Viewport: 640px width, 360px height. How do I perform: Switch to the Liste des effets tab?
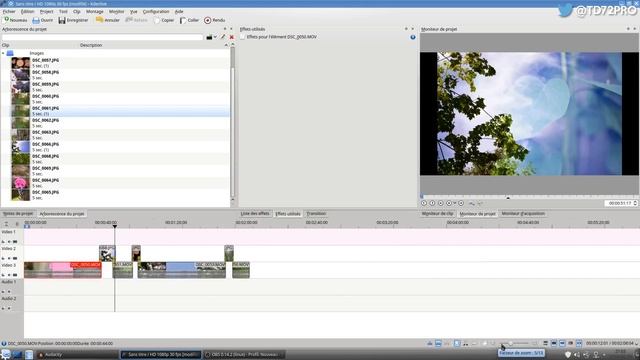coord(255,213)
